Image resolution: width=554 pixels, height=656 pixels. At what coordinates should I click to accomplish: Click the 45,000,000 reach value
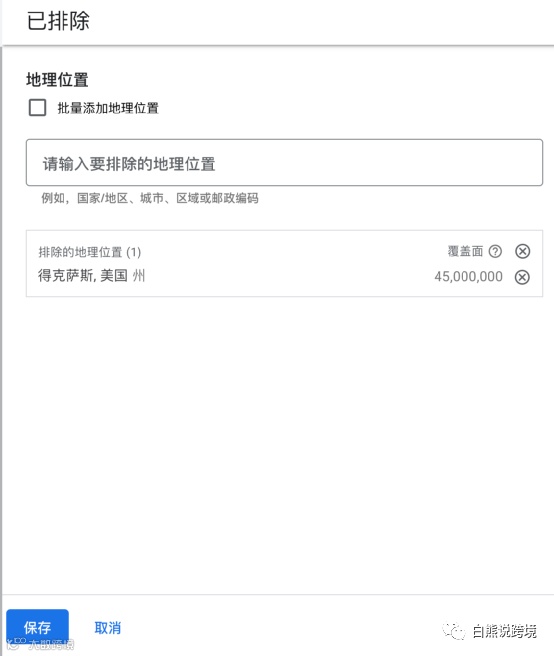[x=468, y=277]
